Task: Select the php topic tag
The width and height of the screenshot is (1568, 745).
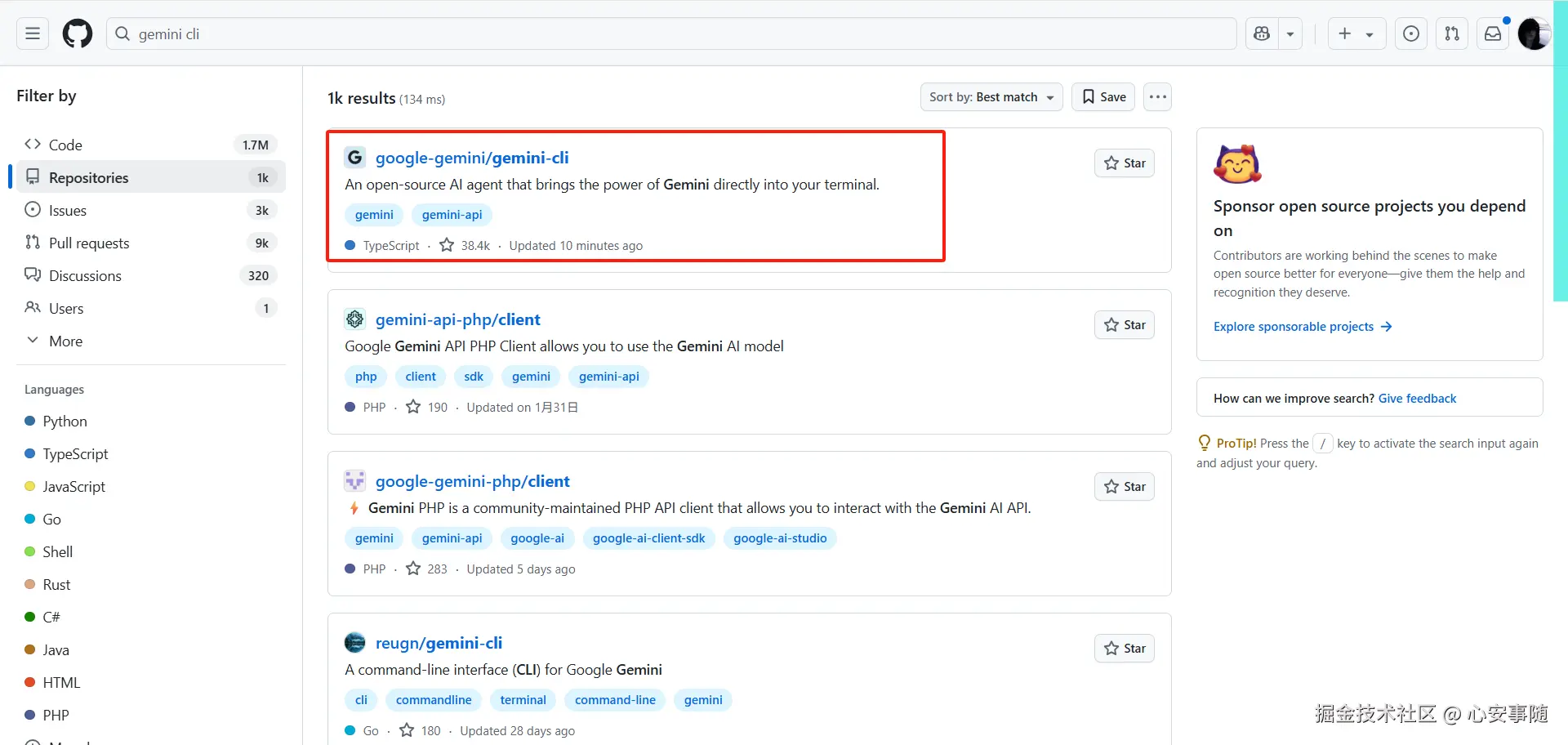Action: (x=366, y=377)
